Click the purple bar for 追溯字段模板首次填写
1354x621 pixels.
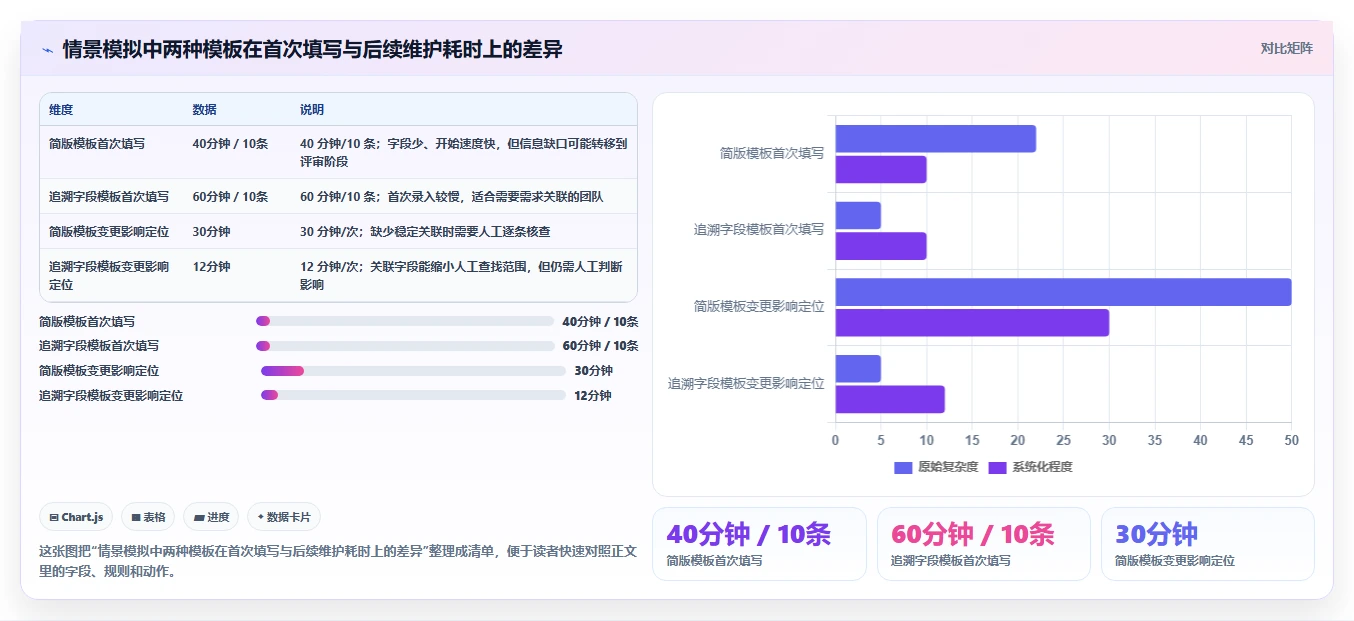tap(880, 246)
